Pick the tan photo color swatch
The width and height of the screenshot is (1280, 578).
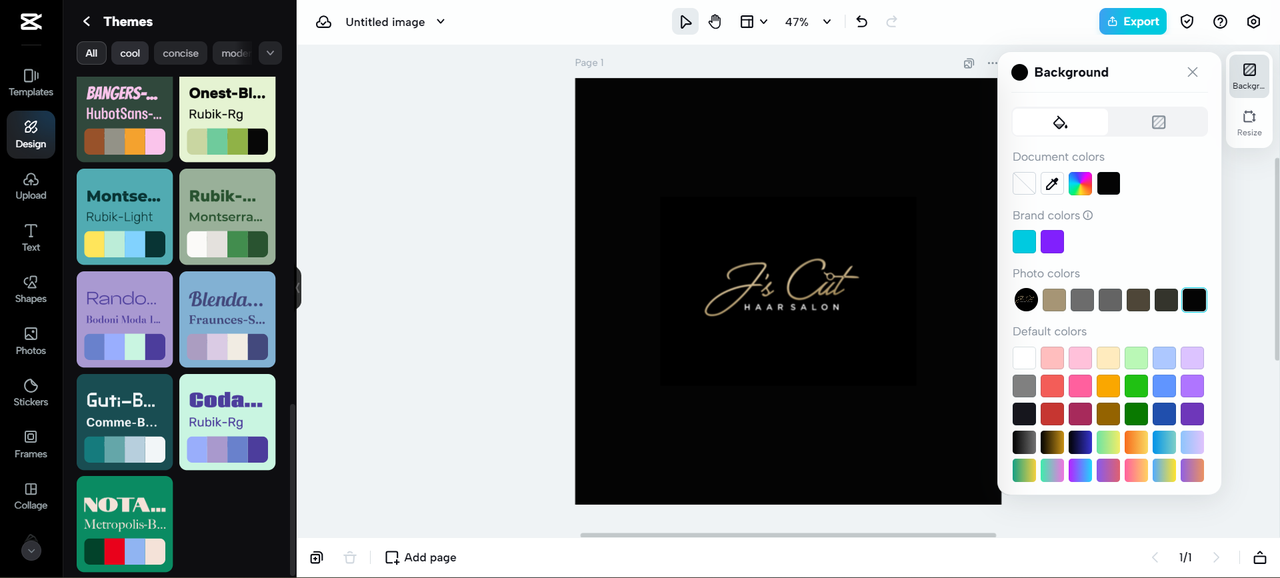(x=1054, y=300)
